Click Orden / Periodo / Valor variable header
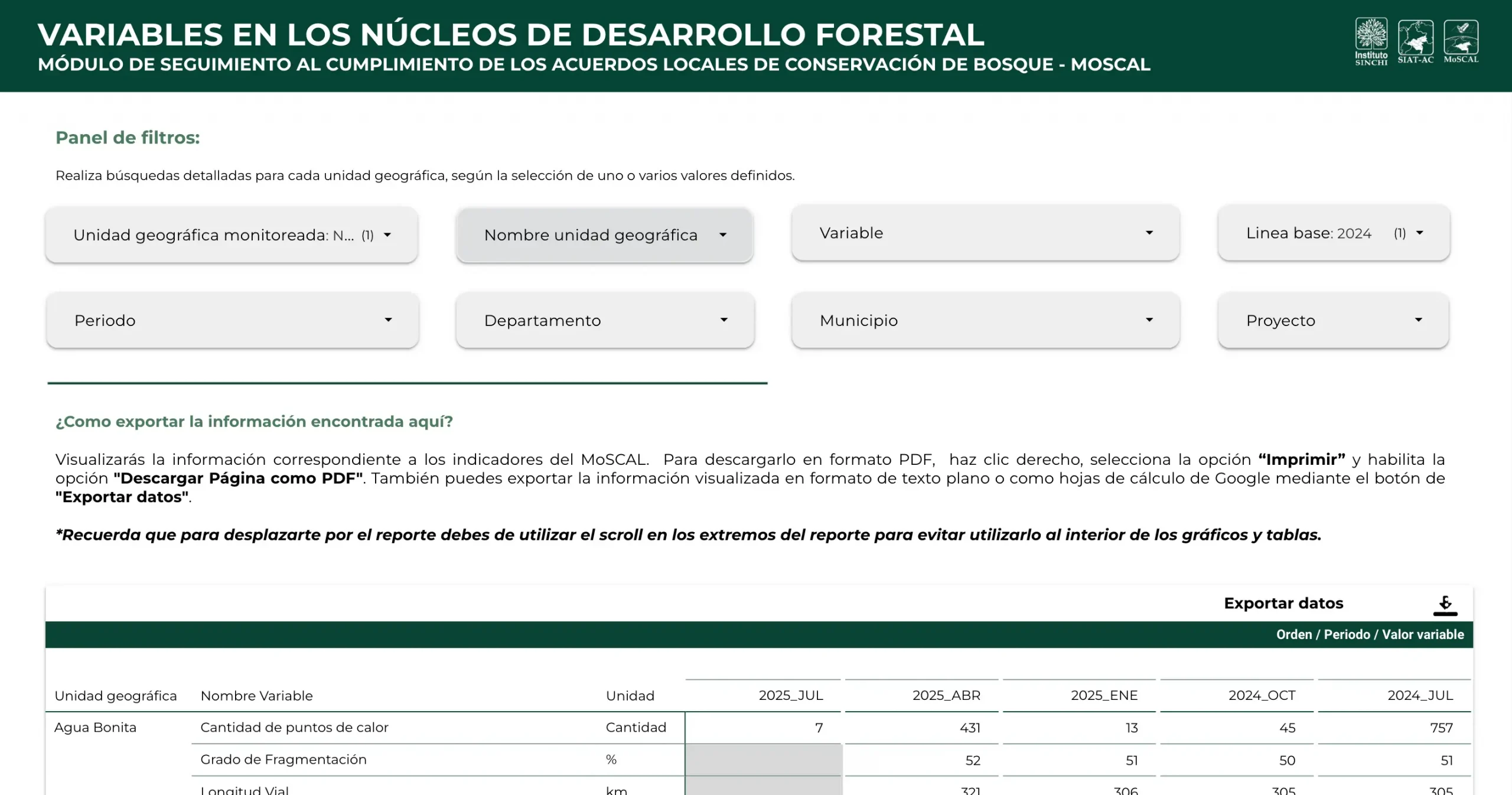Image resolution: width=1512 pixels, height=795 pixels. [1370, 634]
